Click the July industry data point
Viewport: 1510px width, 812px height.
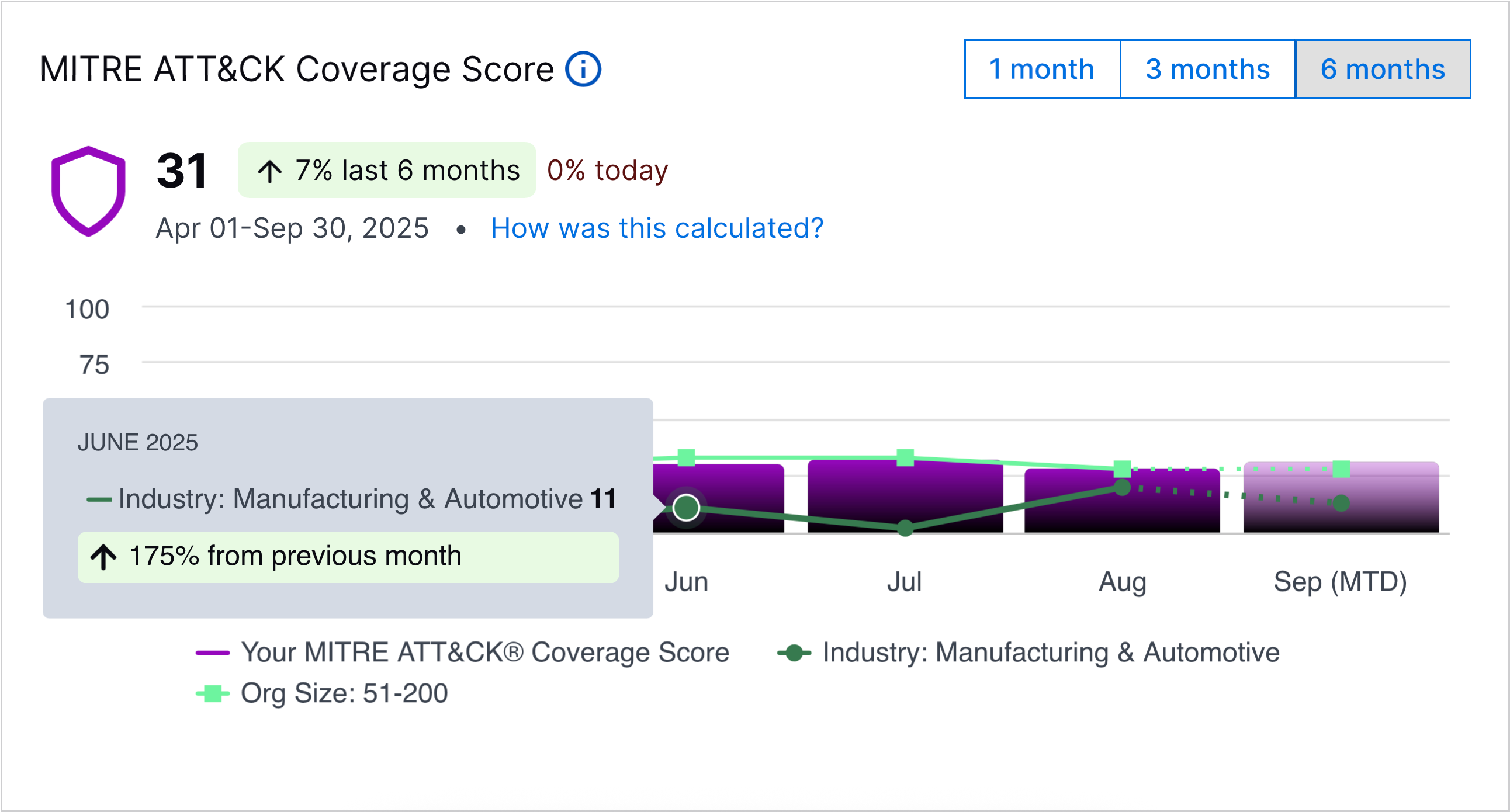905,528
